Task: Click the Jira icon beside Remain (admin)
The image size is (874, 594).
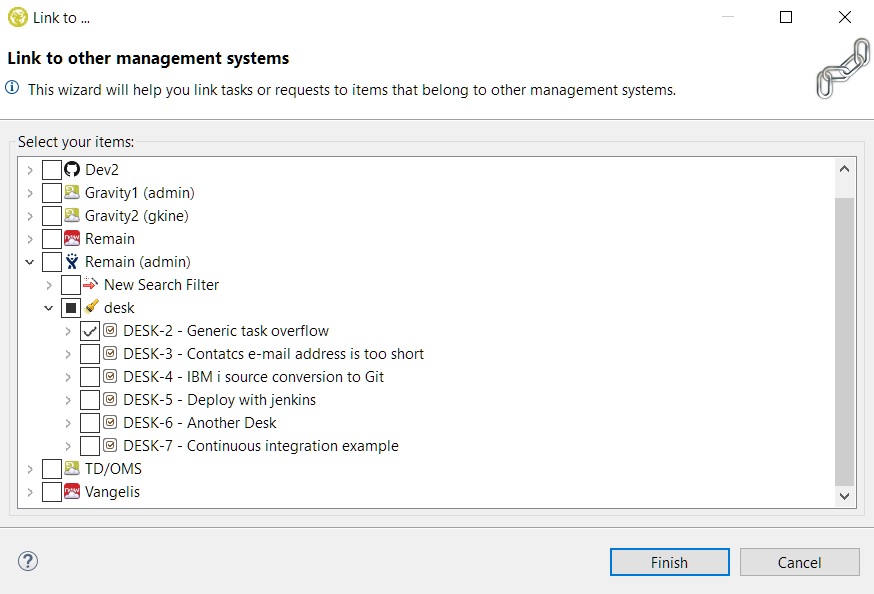Action: tap(72, 262)
